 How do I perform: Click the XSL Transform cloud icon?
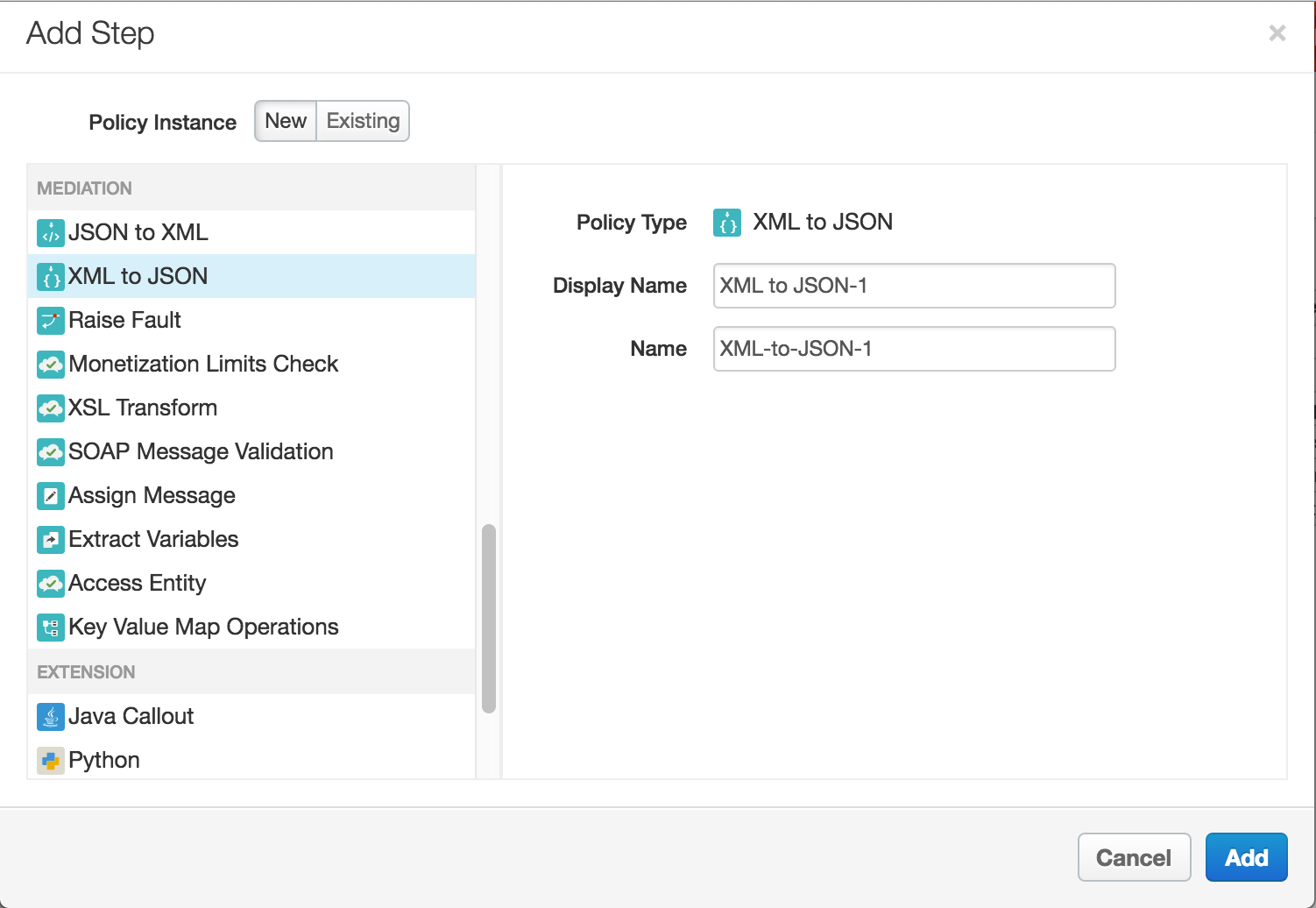tap(51, 408)
